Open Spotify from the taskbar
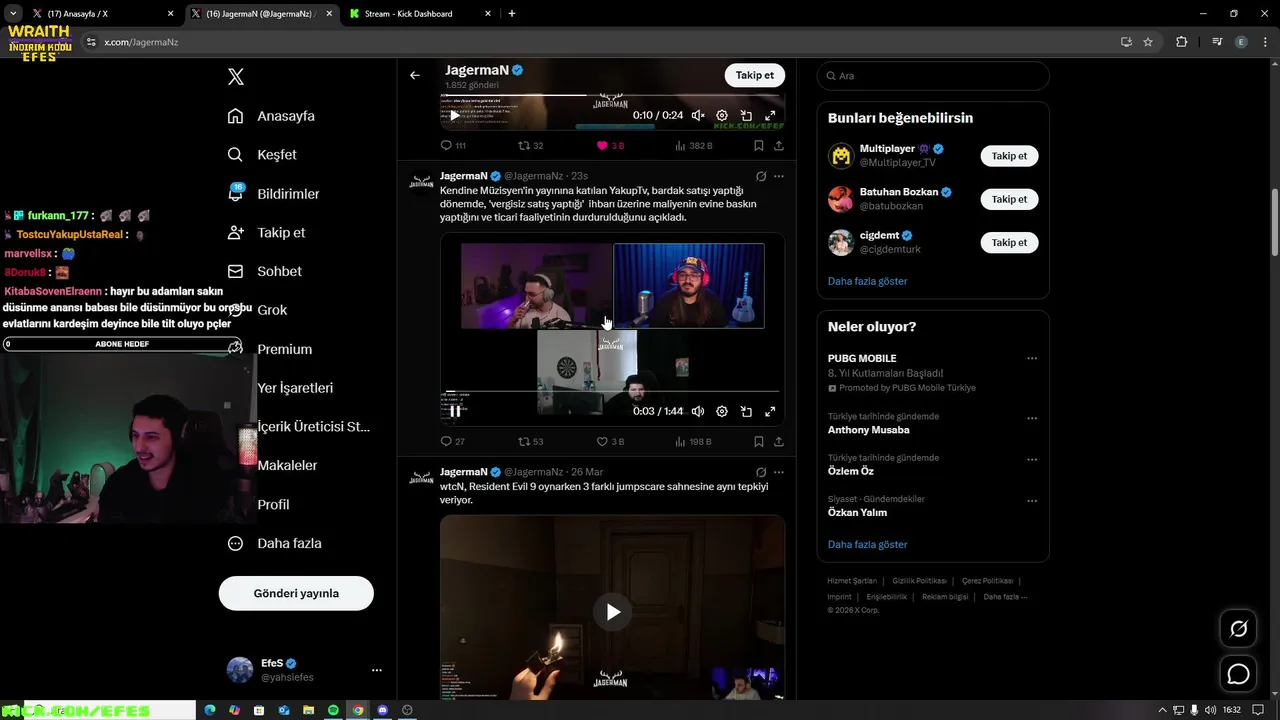This screenshot has height=720, width=1280. pos(333,710)
